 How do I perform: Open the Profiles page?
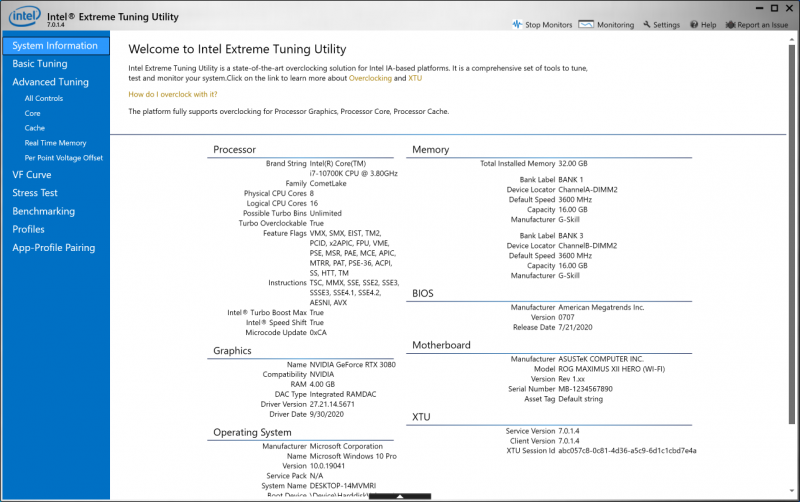tap(29, 229)
